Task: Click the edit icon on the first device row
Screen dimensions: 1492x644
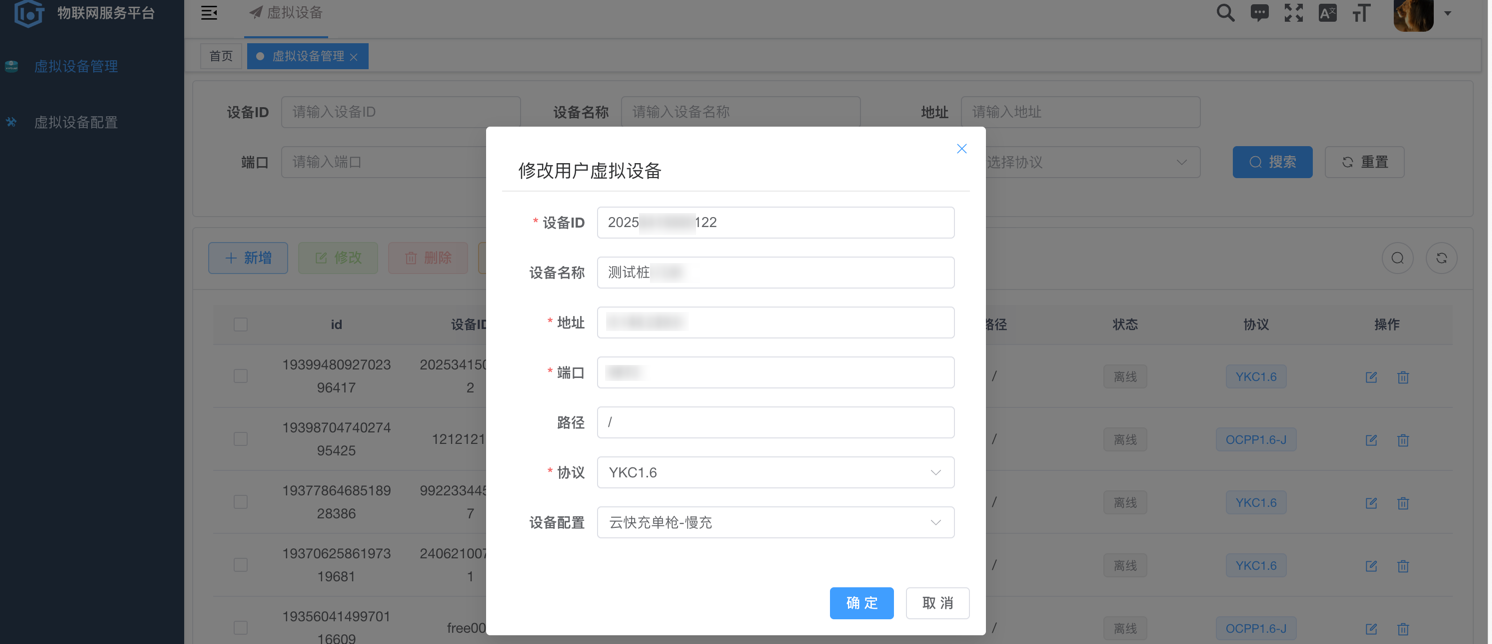Action: [x=1370, y=377]
